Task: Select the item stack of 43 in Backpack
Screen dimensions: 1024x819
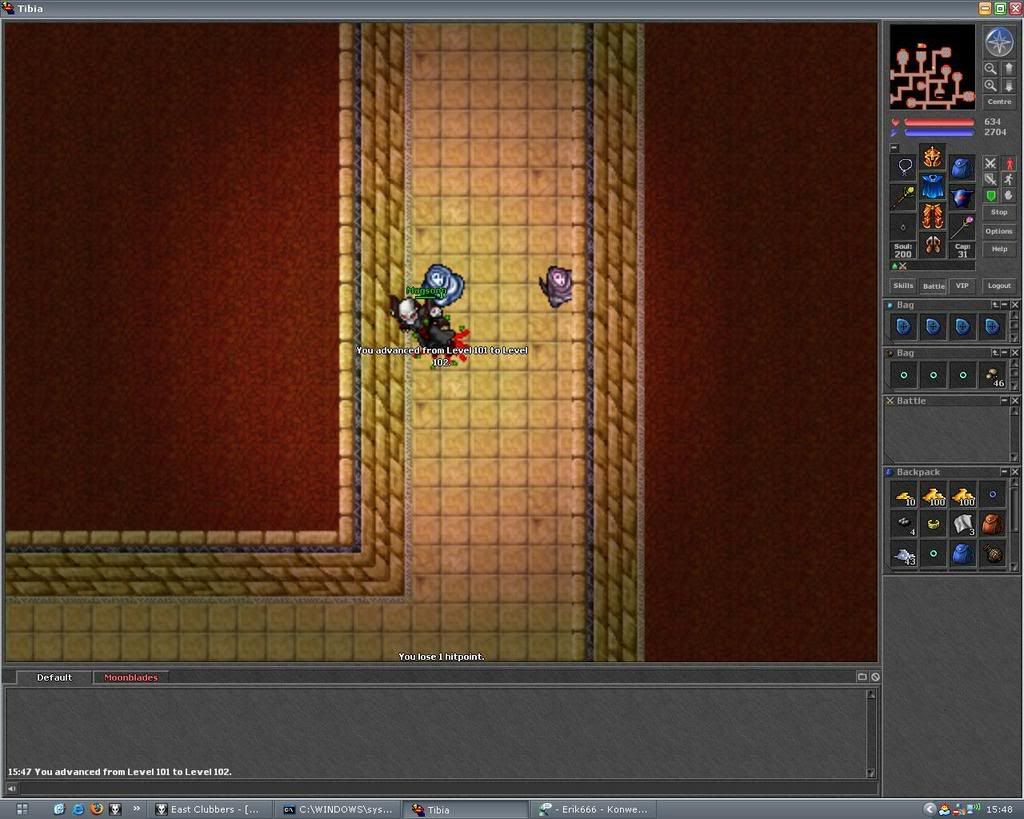Action: coord(904,554)
